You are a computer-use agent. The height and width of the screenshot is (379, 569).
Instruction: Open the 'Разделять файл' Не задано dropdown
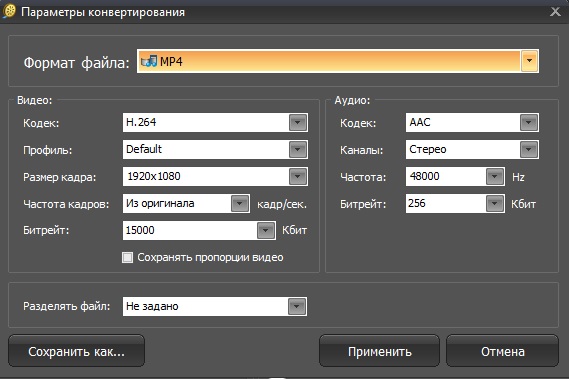click(x=297, y=306)
